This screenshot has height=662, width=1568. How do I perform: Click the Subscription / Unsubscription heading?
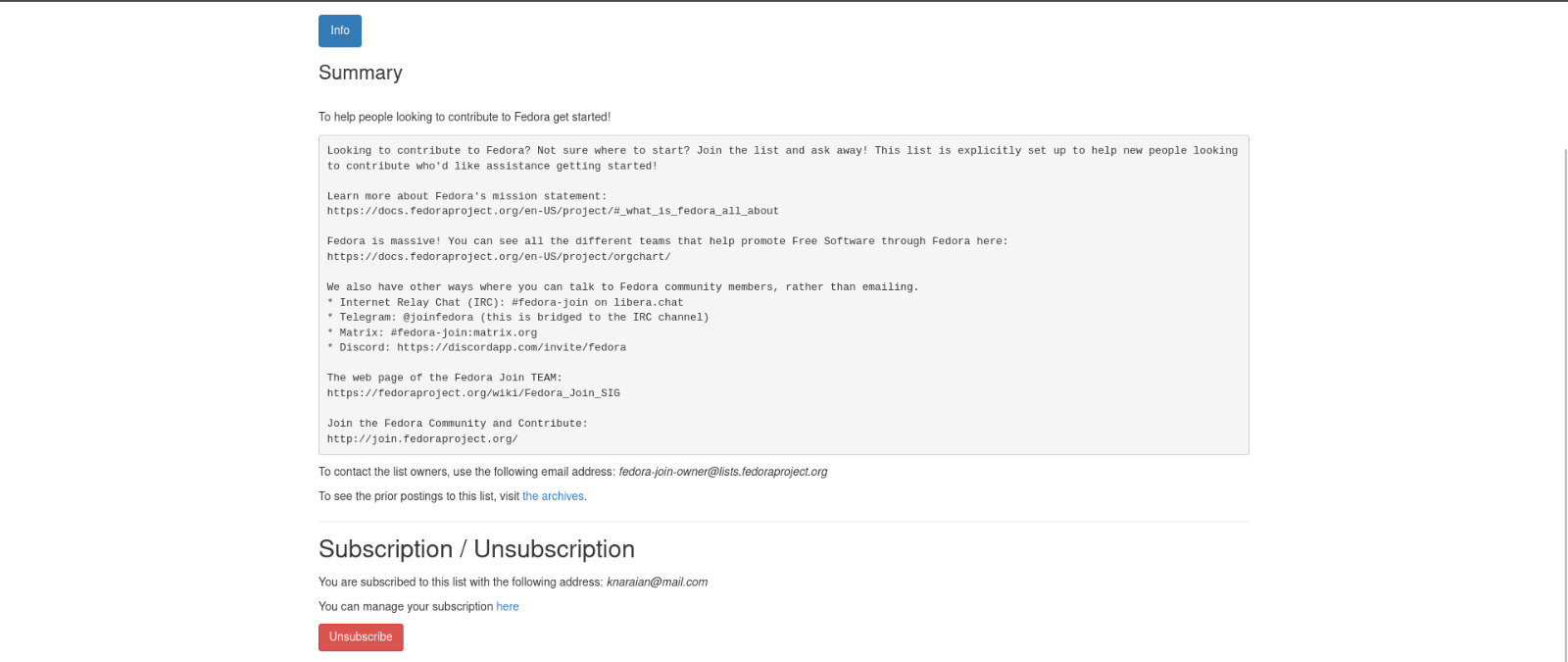(x=476, y=549)
